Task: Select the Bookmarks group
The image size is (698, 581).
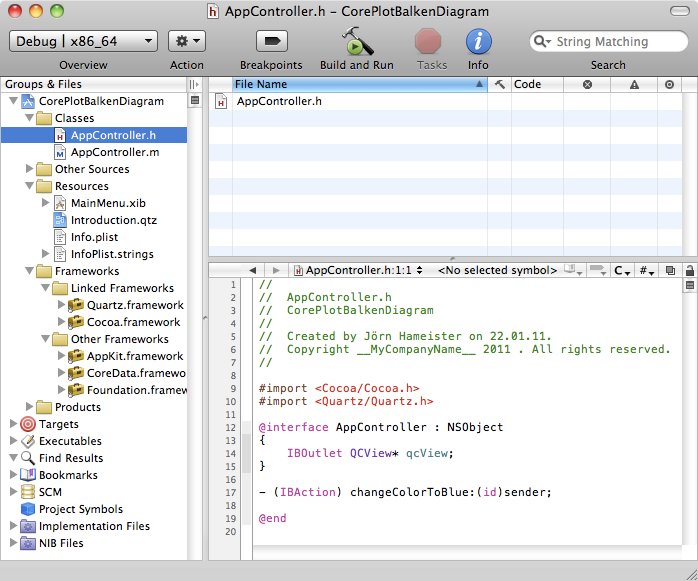Action: point(69,475)
